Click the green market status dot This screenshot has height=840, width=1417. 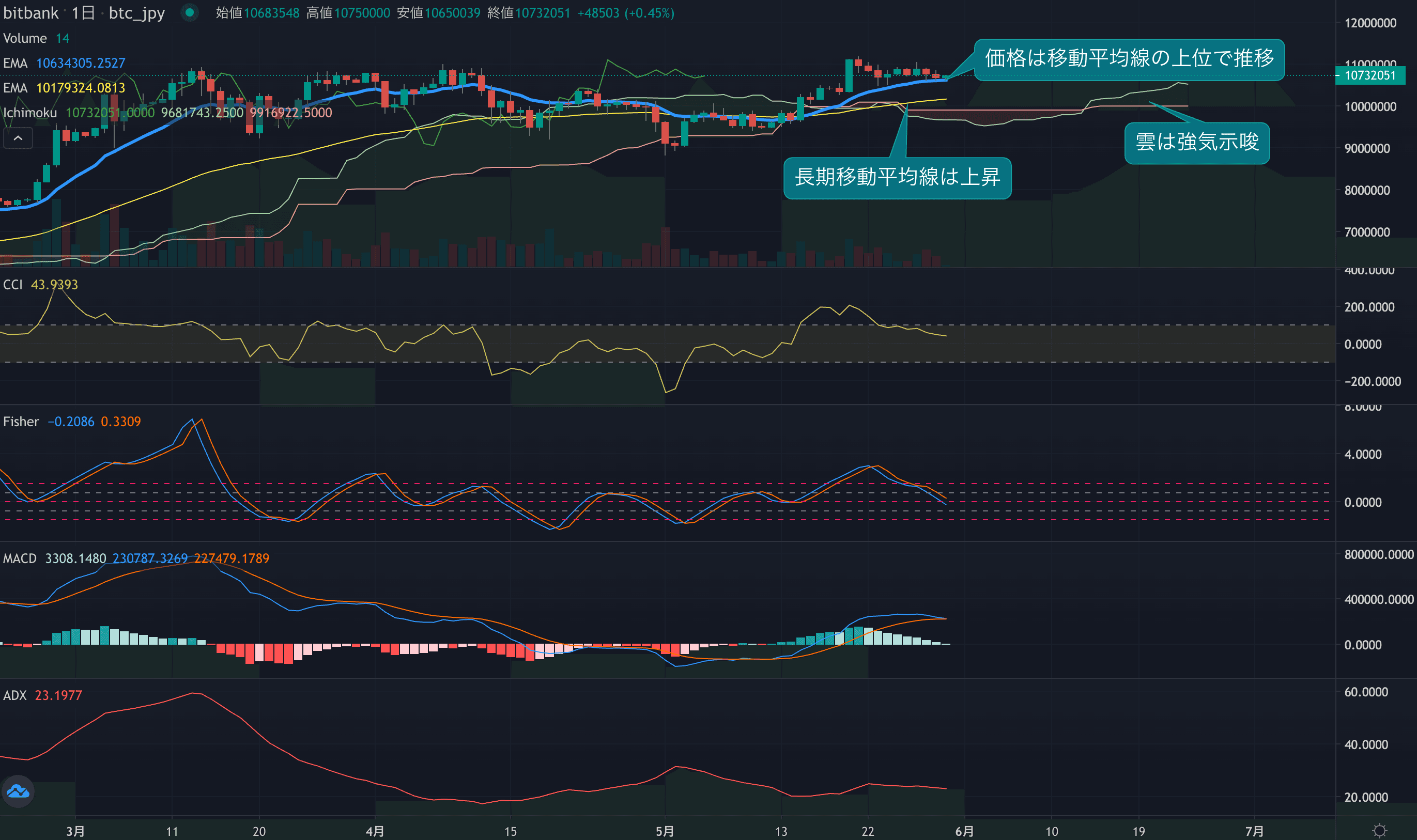(190, 12)
